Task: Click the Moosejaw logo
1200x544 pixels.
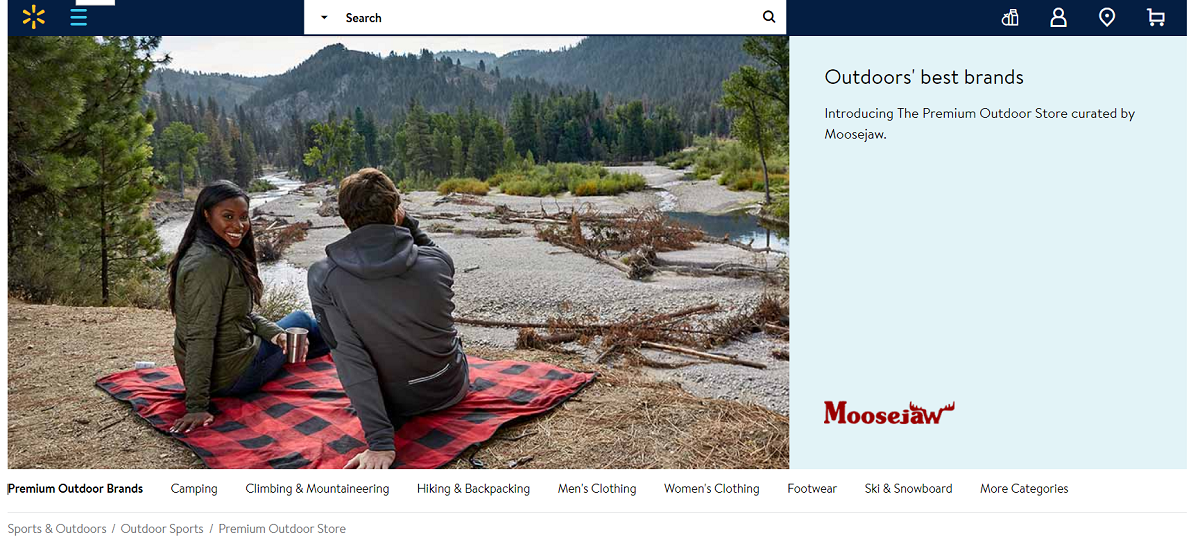Action: point(889,412)
